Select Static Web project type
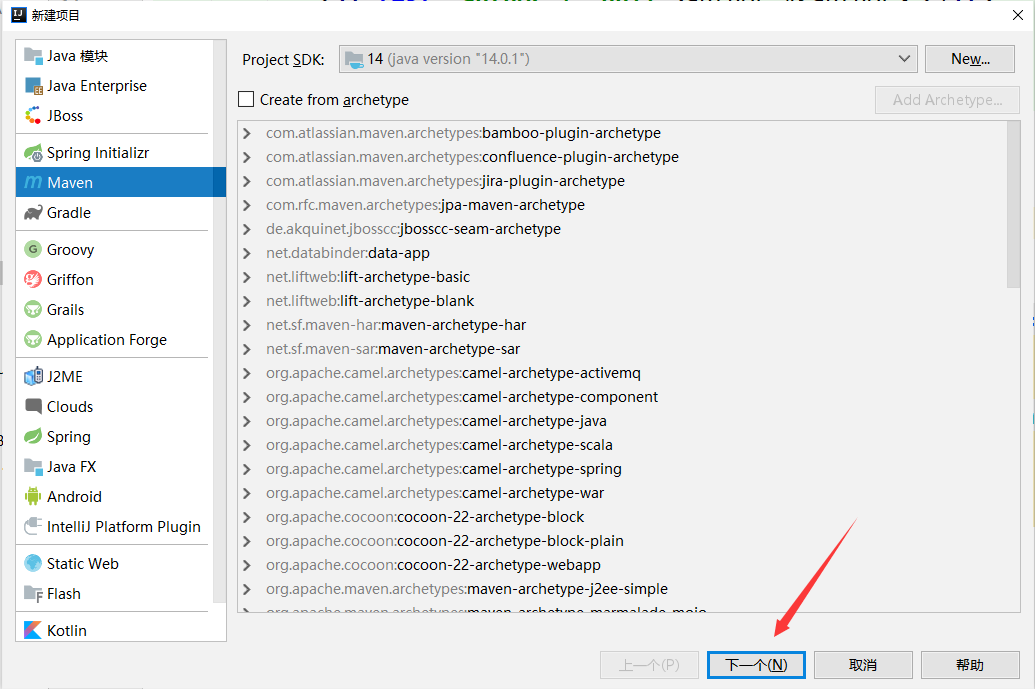 (x=114, y=564)
